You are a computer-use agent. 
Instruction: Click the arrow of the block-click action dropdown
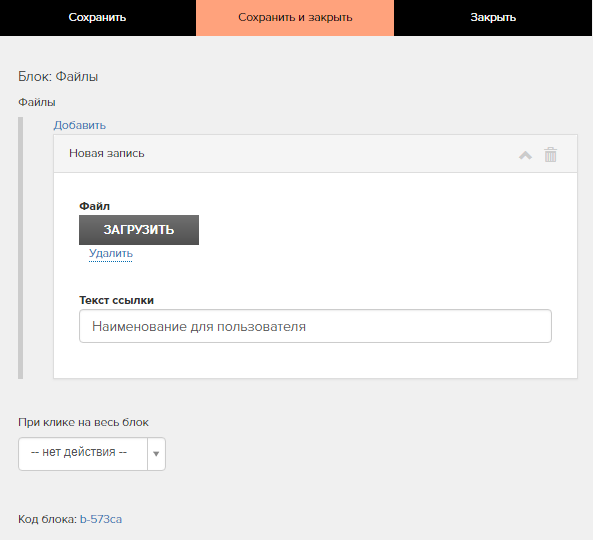point(156,454)
